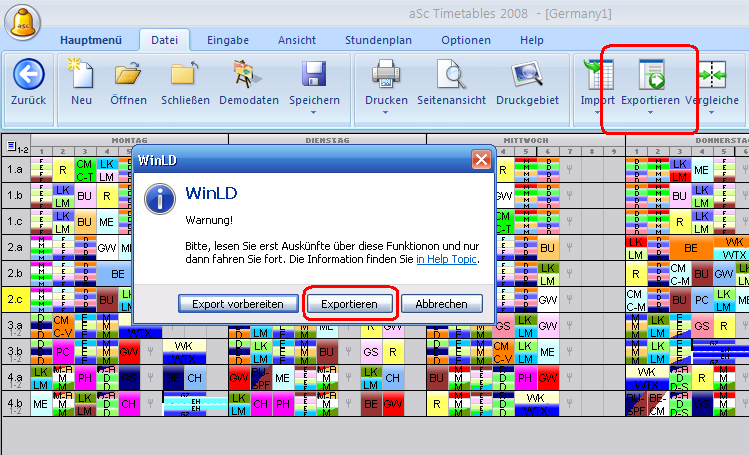The height and width of the screenshot is (455, 749).
Task: Expand the Speichern dropdown arrow
Action: pos(313,113)
